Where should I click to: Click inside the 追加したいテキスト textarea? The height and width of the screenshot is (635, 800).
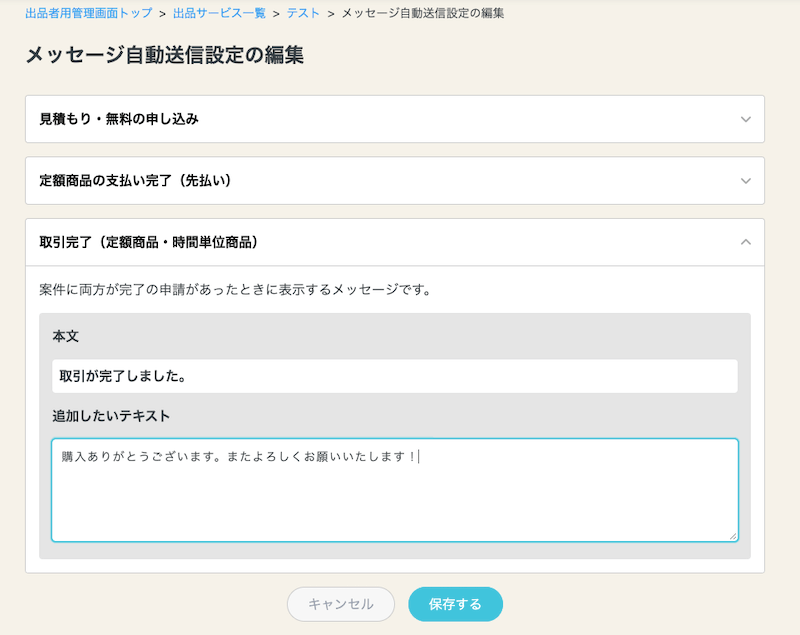point(394,490)
